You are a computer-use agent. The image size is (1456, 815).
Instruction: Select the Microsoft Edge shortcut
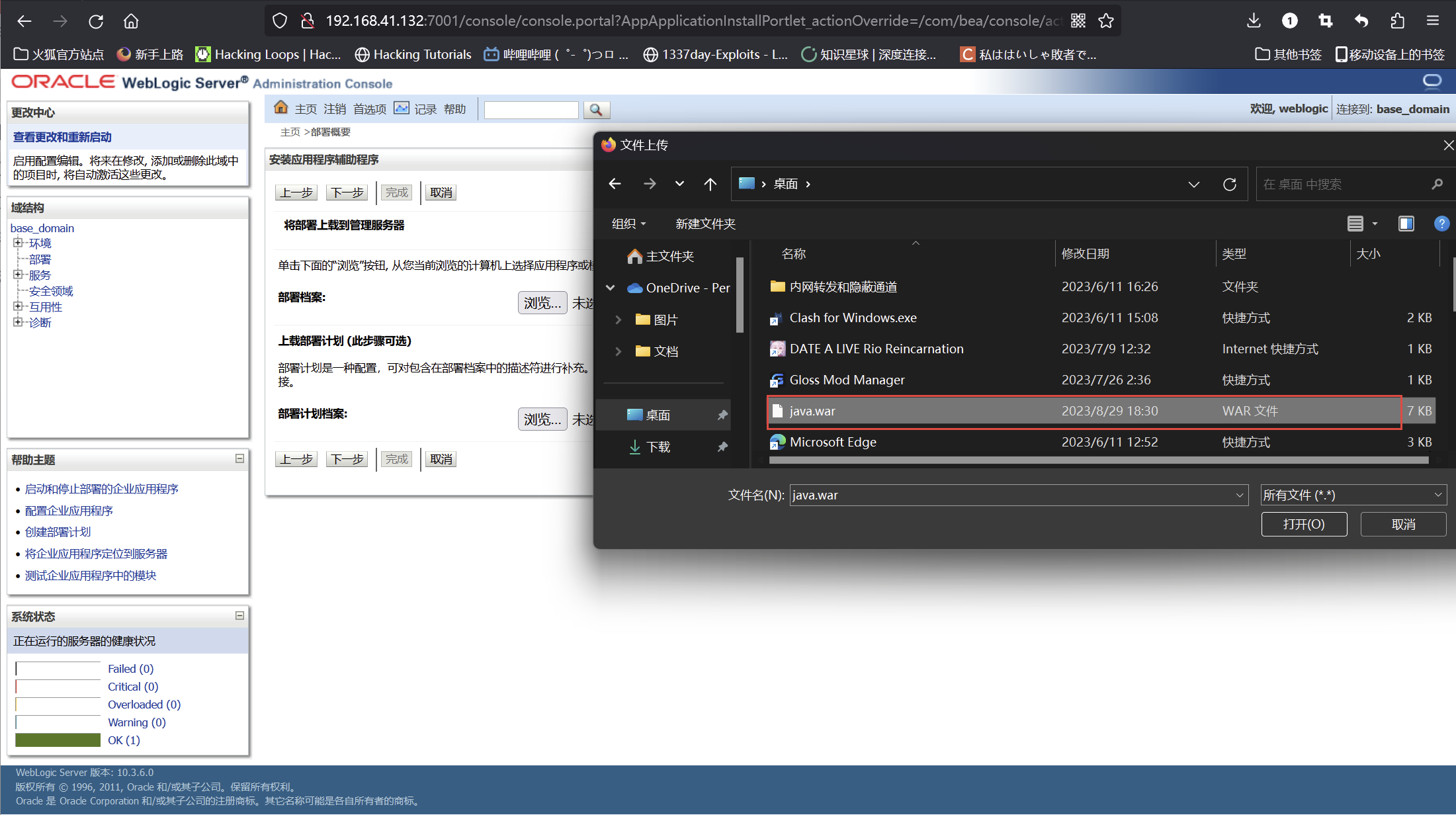pyautogui.click(x=833, y=442)
